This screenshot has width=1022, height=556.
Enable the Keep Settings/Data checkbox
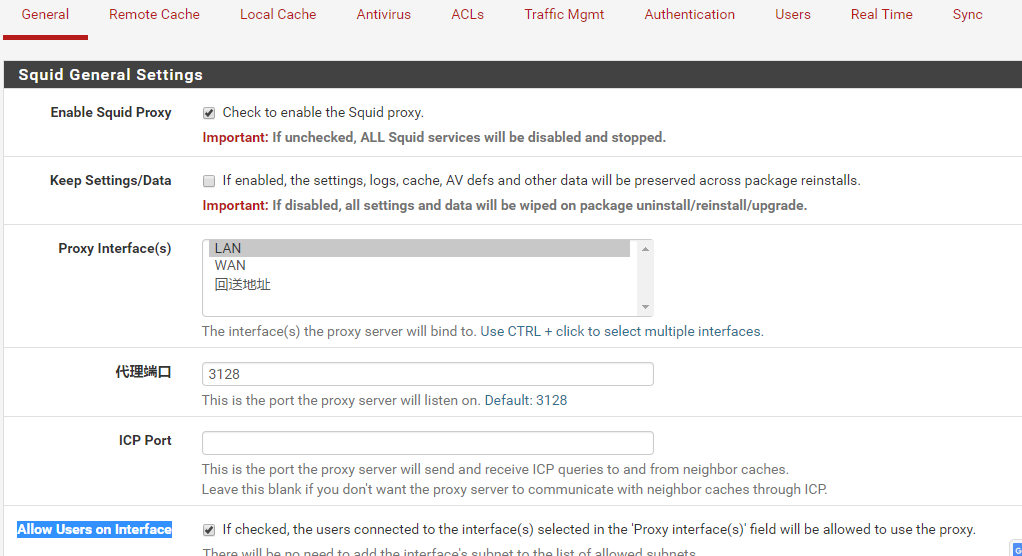pyautogui.click(x=209, y=181)
